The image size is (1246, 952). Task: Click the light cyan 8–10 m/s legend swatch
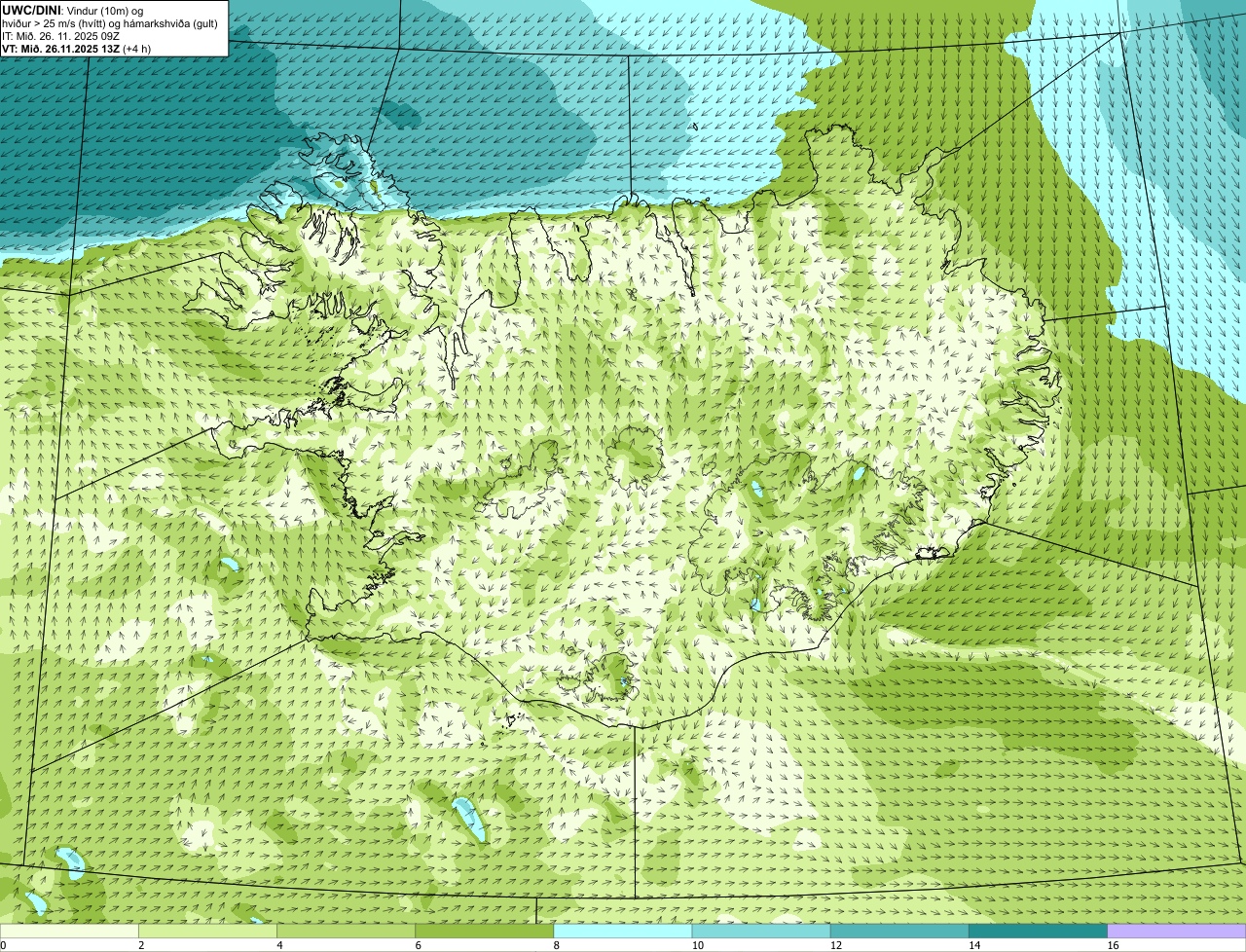(x=623, y=931)
